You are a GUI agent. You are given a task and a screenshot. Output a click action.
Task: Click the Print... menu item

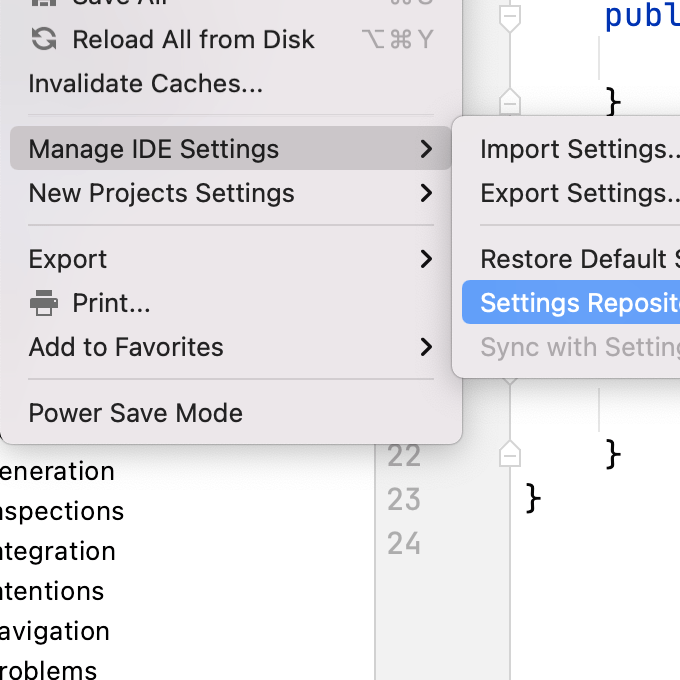(x=111, y=303)
